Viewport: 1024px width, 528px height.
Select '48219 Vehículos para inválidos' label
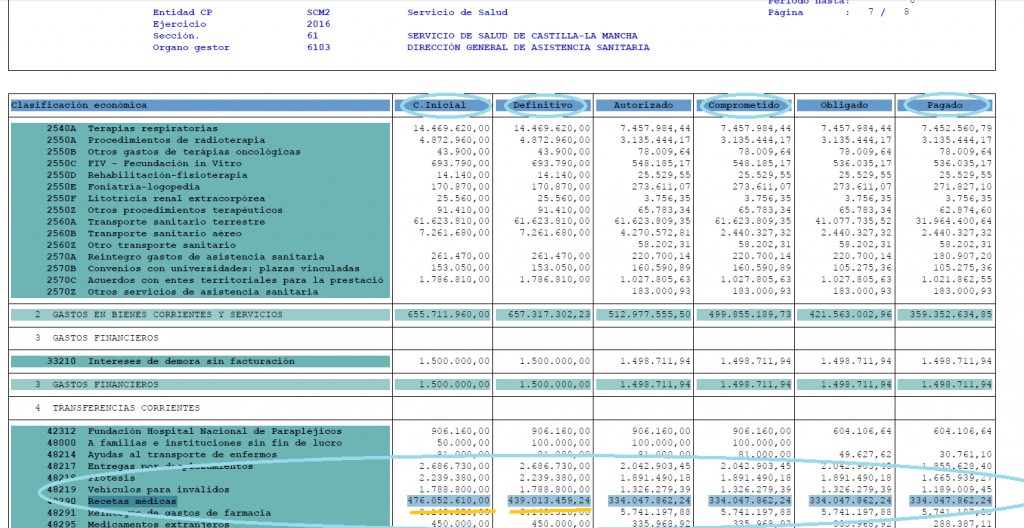[138, 489]
